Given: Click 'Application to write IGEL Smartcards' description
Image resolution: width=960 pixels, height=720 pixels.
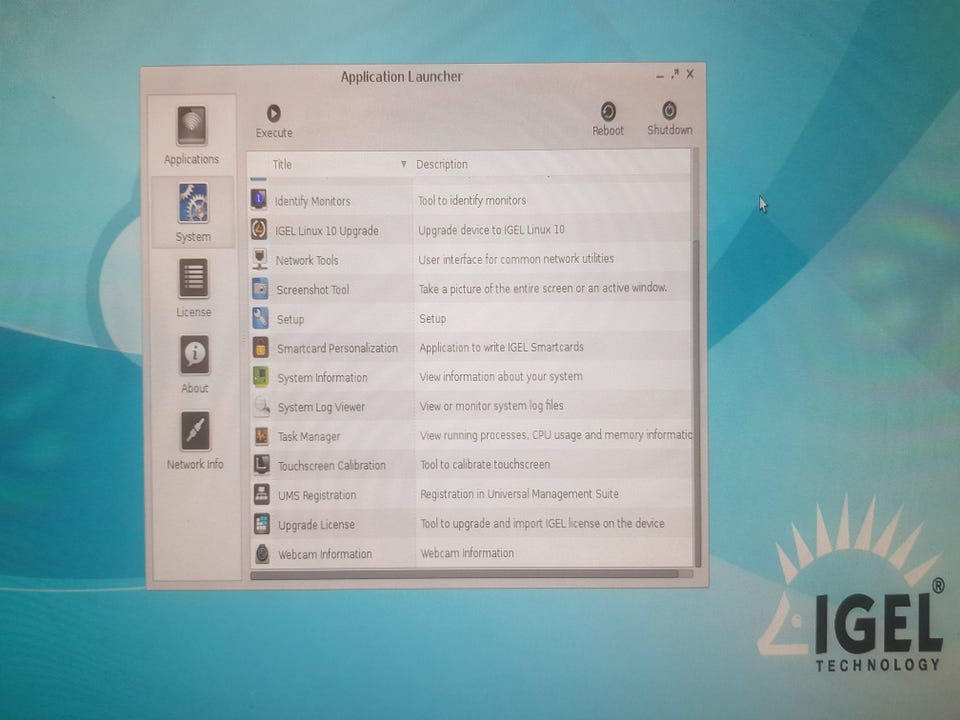Looking at the screenshot, I should click(501, 347).
